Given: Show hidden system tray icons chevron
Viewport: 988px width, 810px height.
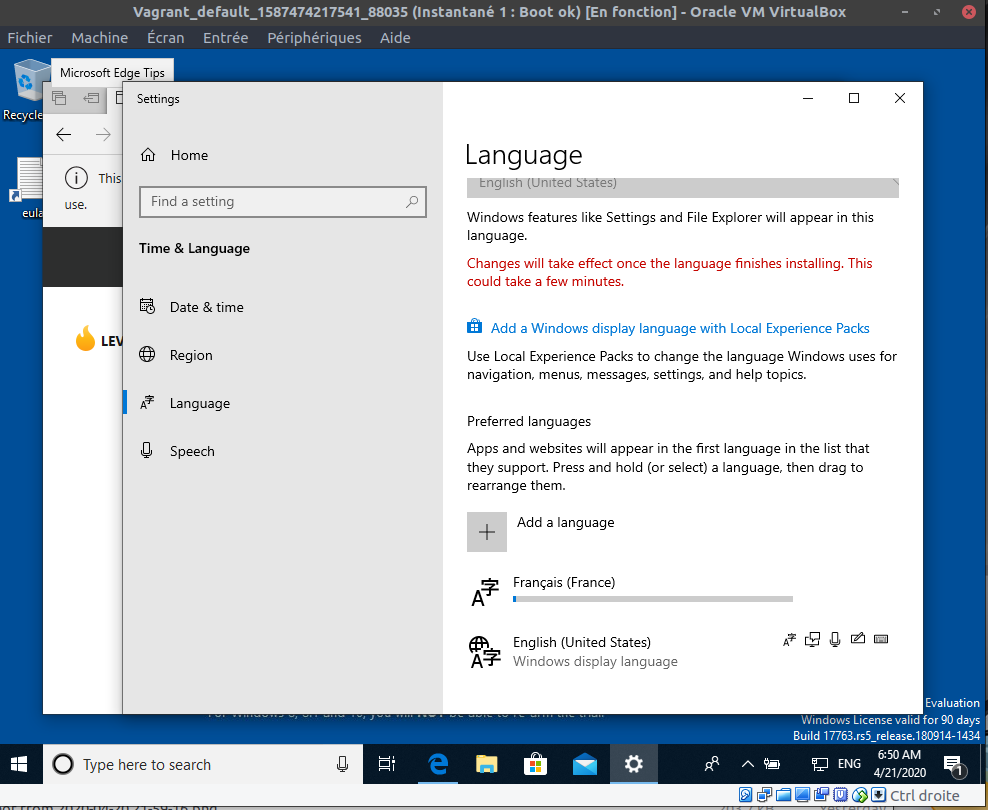Looking at the screenshot, I should click(747, 765).
